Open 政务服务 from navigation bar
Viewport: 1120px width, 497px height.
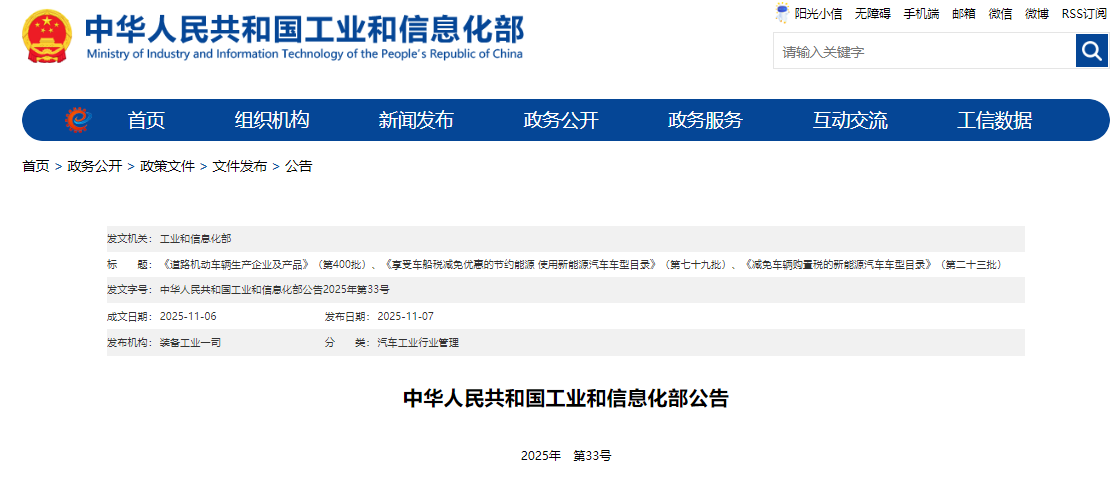(705, 121)
